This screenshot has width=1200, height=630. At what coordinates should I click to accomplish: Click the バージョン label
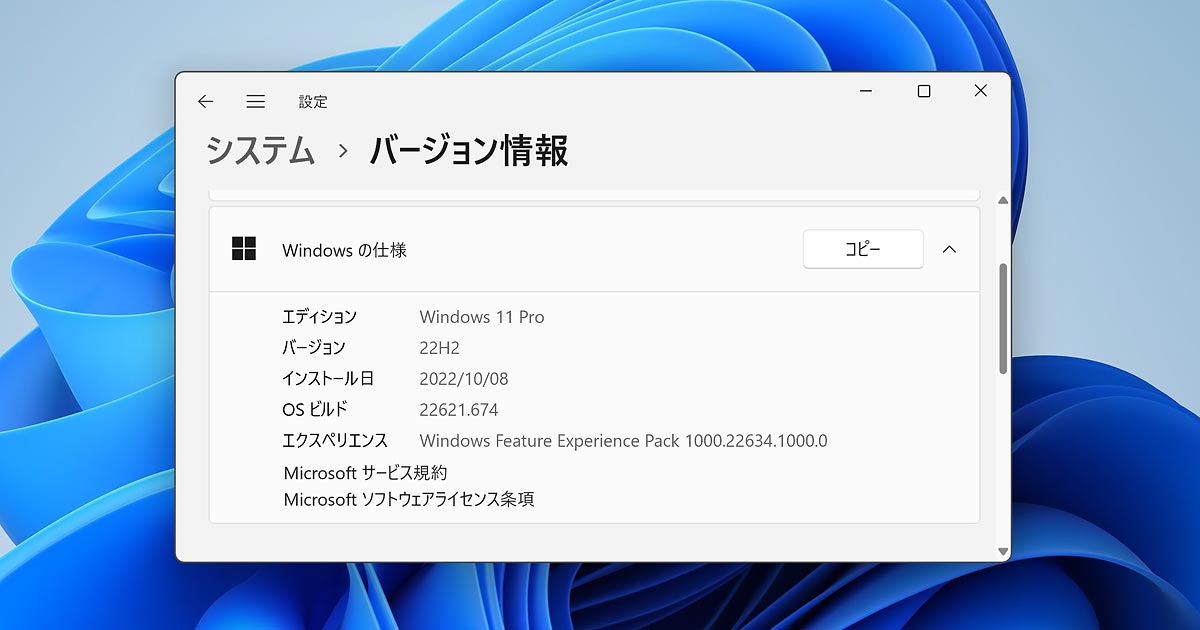coord(314,348)
